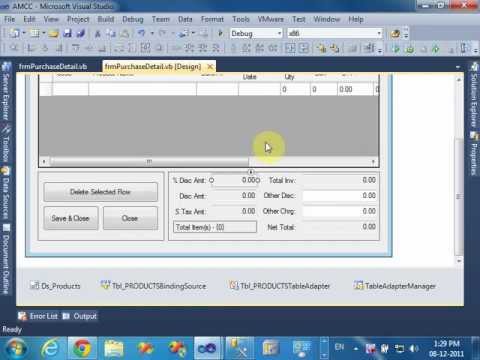Click the Align Tops layout icon
Image resolution: width=480 pixels, height=360 pixels.
[x=76, y=49]
